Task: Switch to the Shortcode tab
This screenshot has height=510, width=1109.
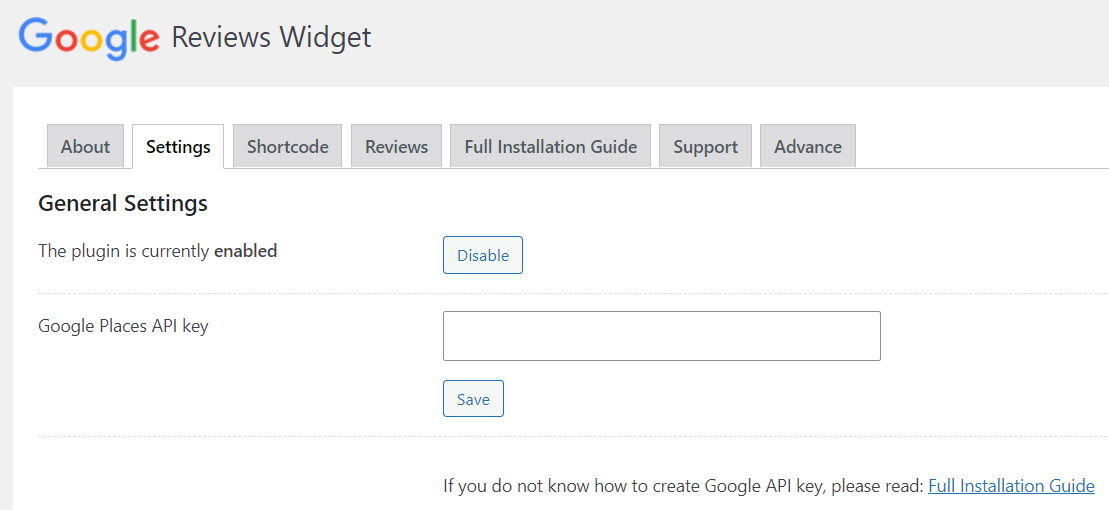Action: (x=287, y=147)
